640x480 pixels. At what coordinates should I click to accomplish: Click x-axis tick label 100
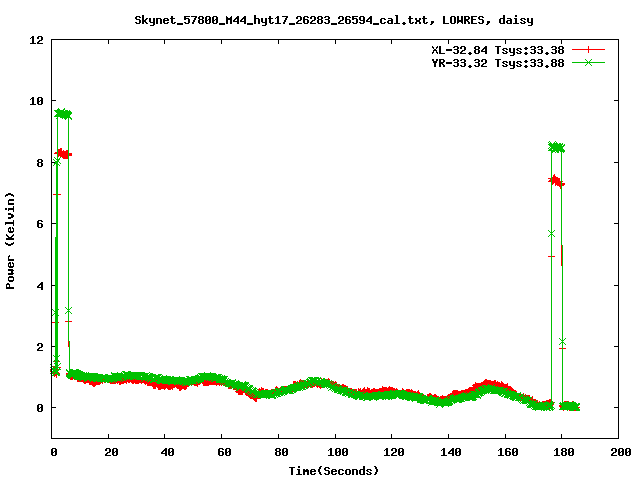click(x=338, y=452)
